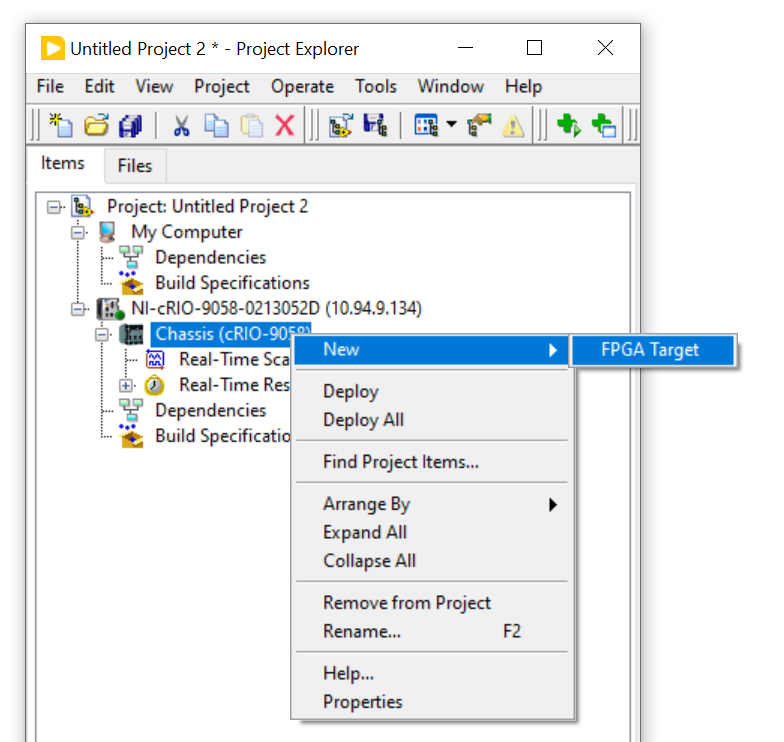Image resolution: width=784 pixels, height=742 pixels.
Task: Maximize the Project Explorer window
Action: pos(534,48)
